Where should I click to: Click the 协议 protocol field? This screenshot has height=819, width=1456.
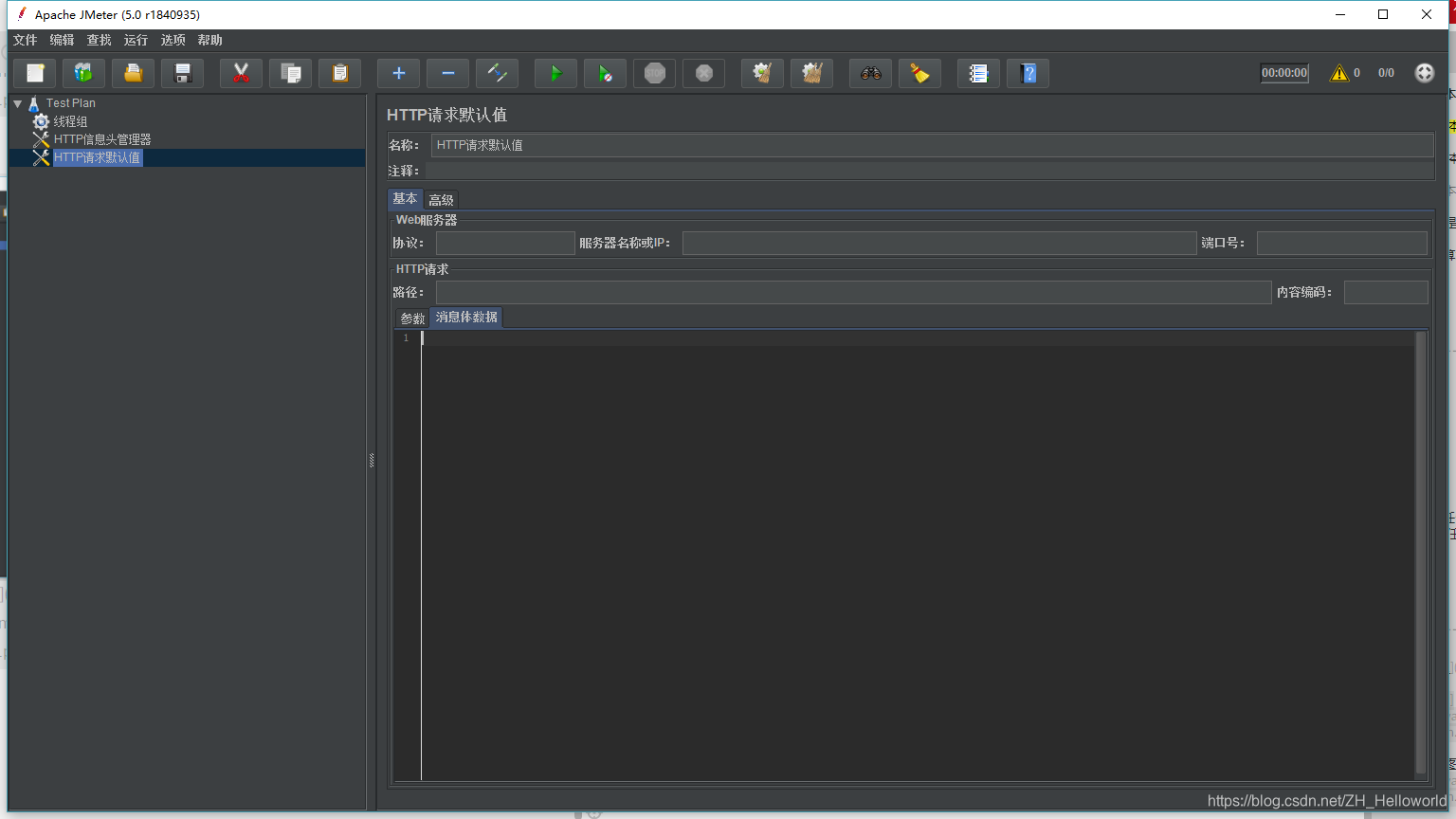505,244
